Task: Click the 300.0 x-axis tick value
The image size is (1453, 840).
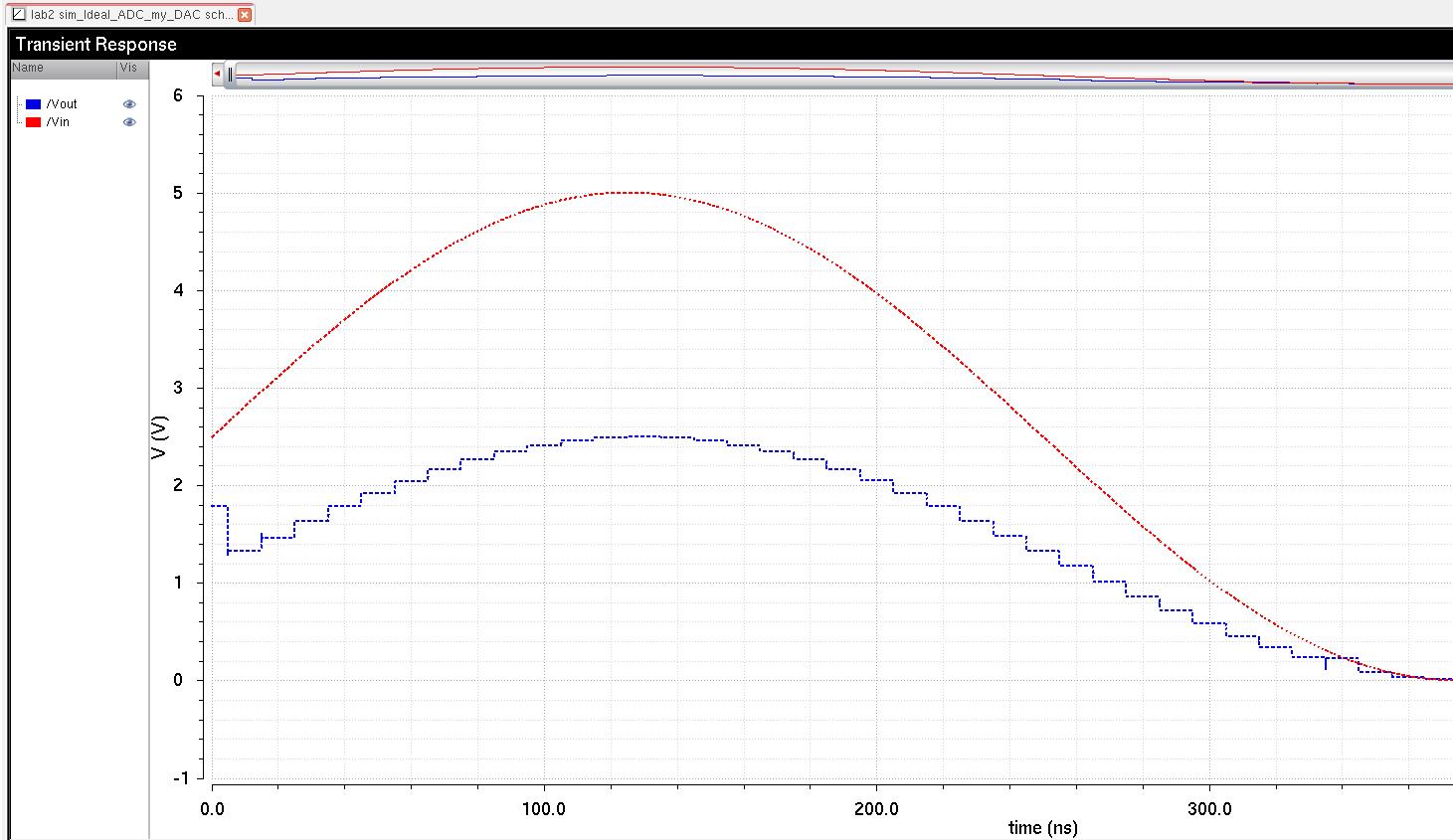Action: [x=1209, y=808]
